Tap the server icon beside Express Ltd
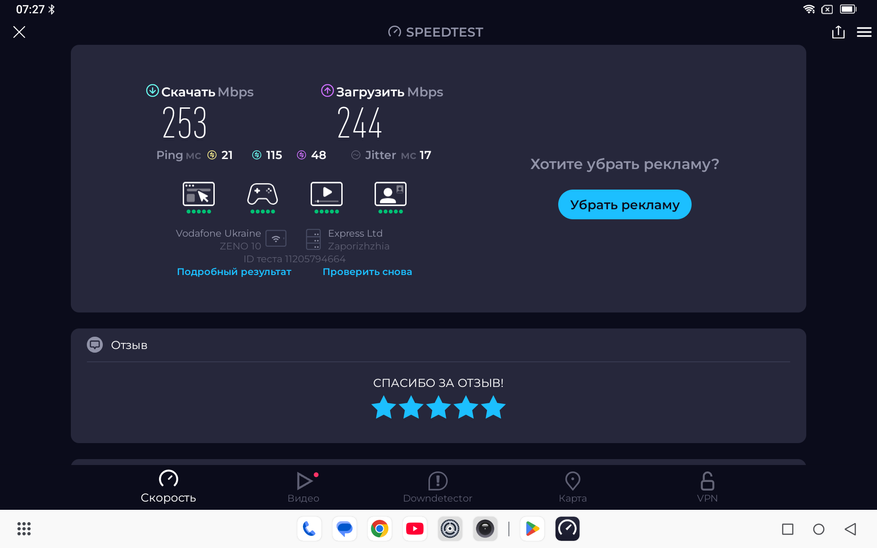877x548 pixels. click(313, 239)
